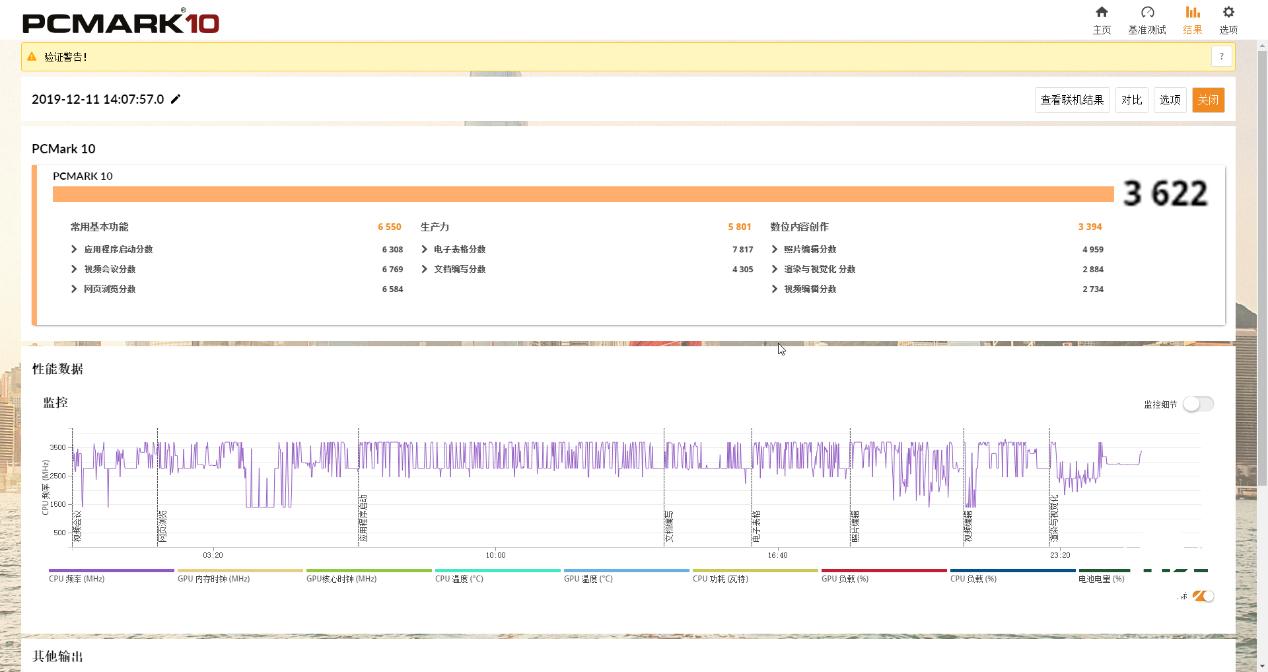Screen dimensions: 1268x672
Task: Toggle the orange switch below the chart legend
Action: (x=1203, y=596)
